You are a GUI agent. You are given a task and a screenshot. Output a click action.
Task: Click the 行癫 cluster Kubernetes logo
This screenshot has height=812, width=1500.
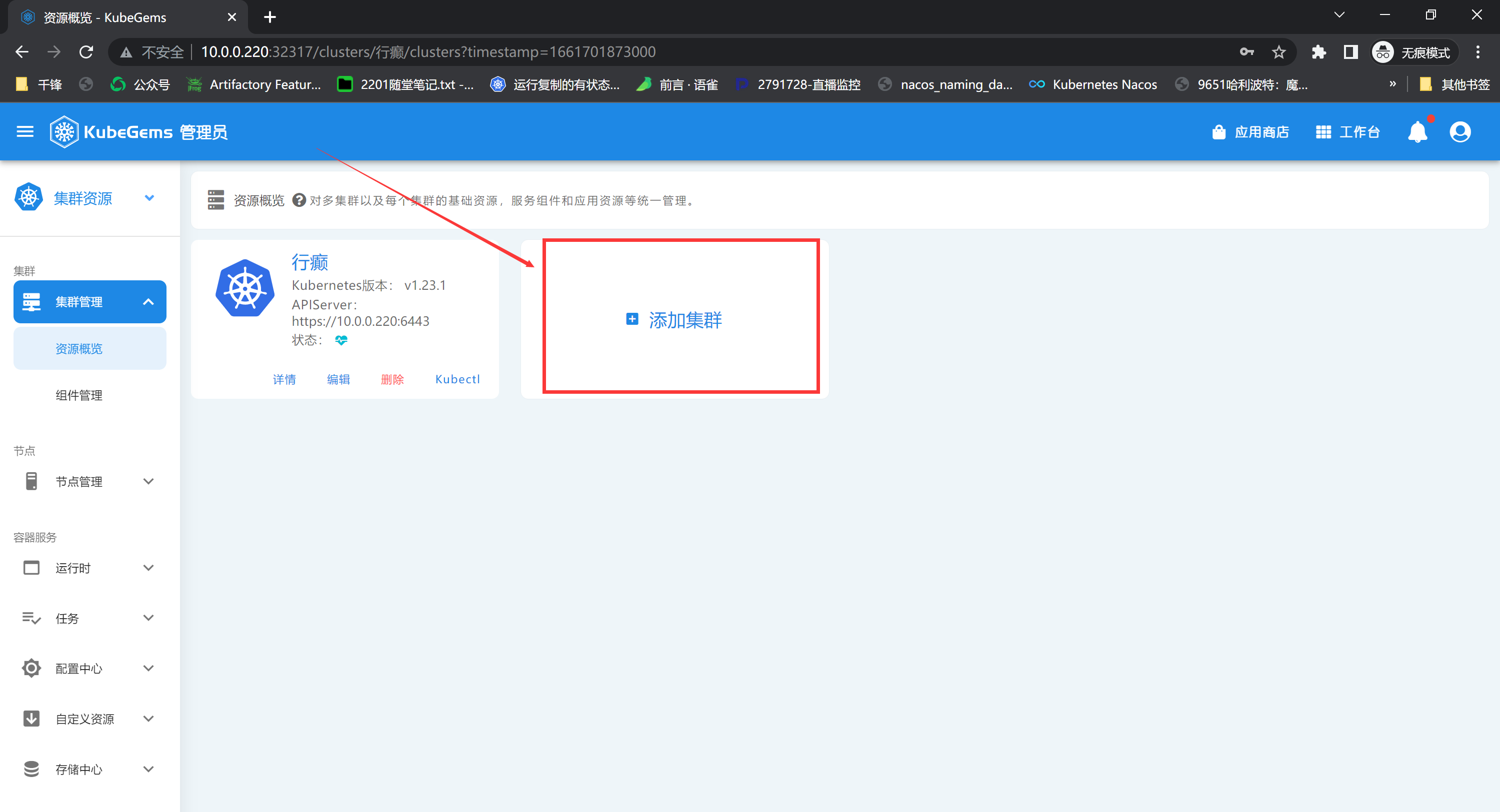[245, 288]
